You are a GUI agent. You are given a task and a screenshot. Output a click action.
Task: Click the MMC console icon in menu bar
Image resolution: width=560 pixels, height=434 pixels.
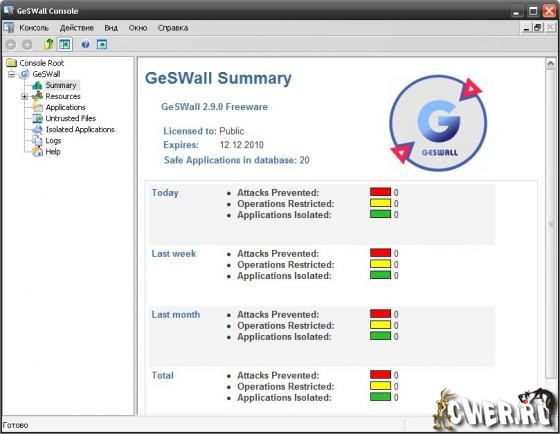pos(9,28)
